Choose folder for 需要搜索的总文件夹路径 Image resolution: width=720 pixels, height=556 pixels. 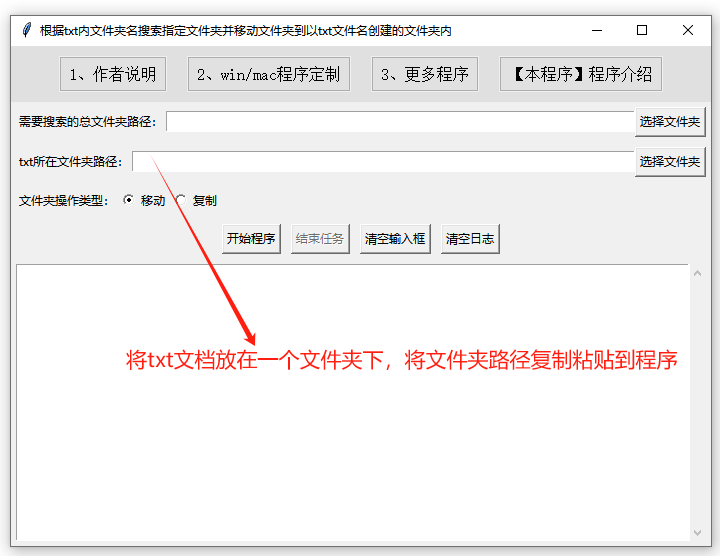(x=670, y=122)
